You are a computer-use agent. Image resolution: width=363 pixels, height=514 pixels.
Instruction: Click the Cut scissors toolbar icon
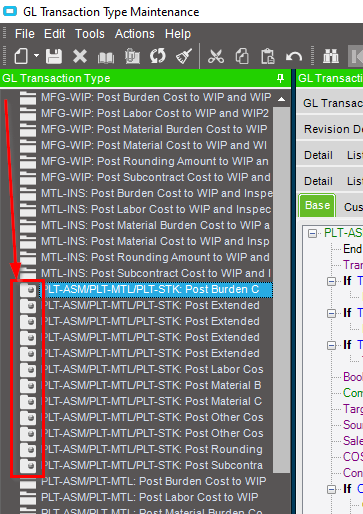[216, 56]
